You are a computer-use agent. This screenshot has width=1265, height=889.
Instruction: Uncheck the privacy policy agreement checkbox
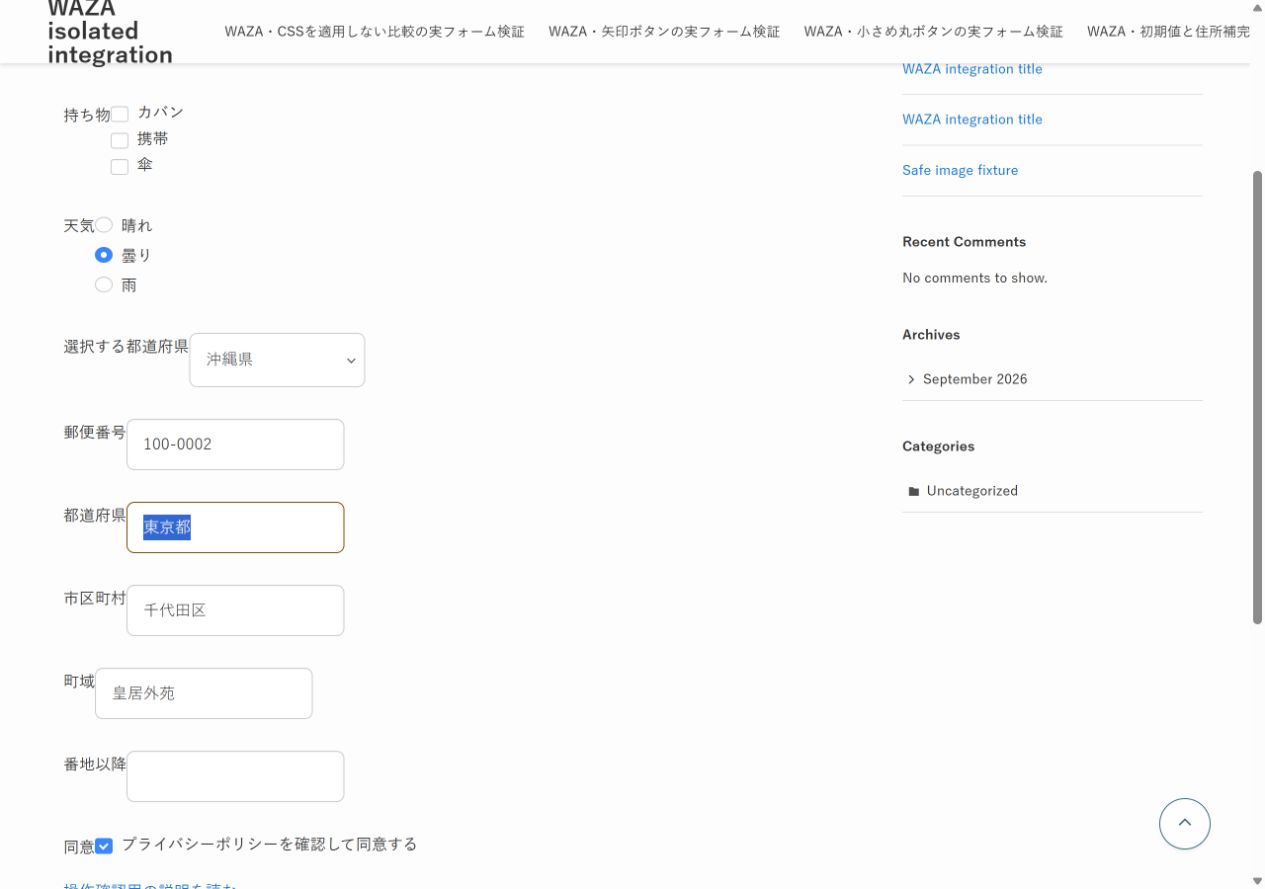(x=104, y=846)
